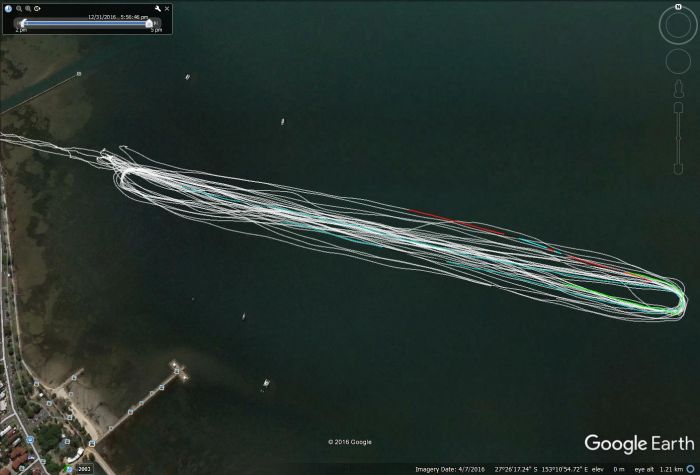Click zoom in at slider top
700x475 pixels.
pyautogui.click(x=677, y=106)
